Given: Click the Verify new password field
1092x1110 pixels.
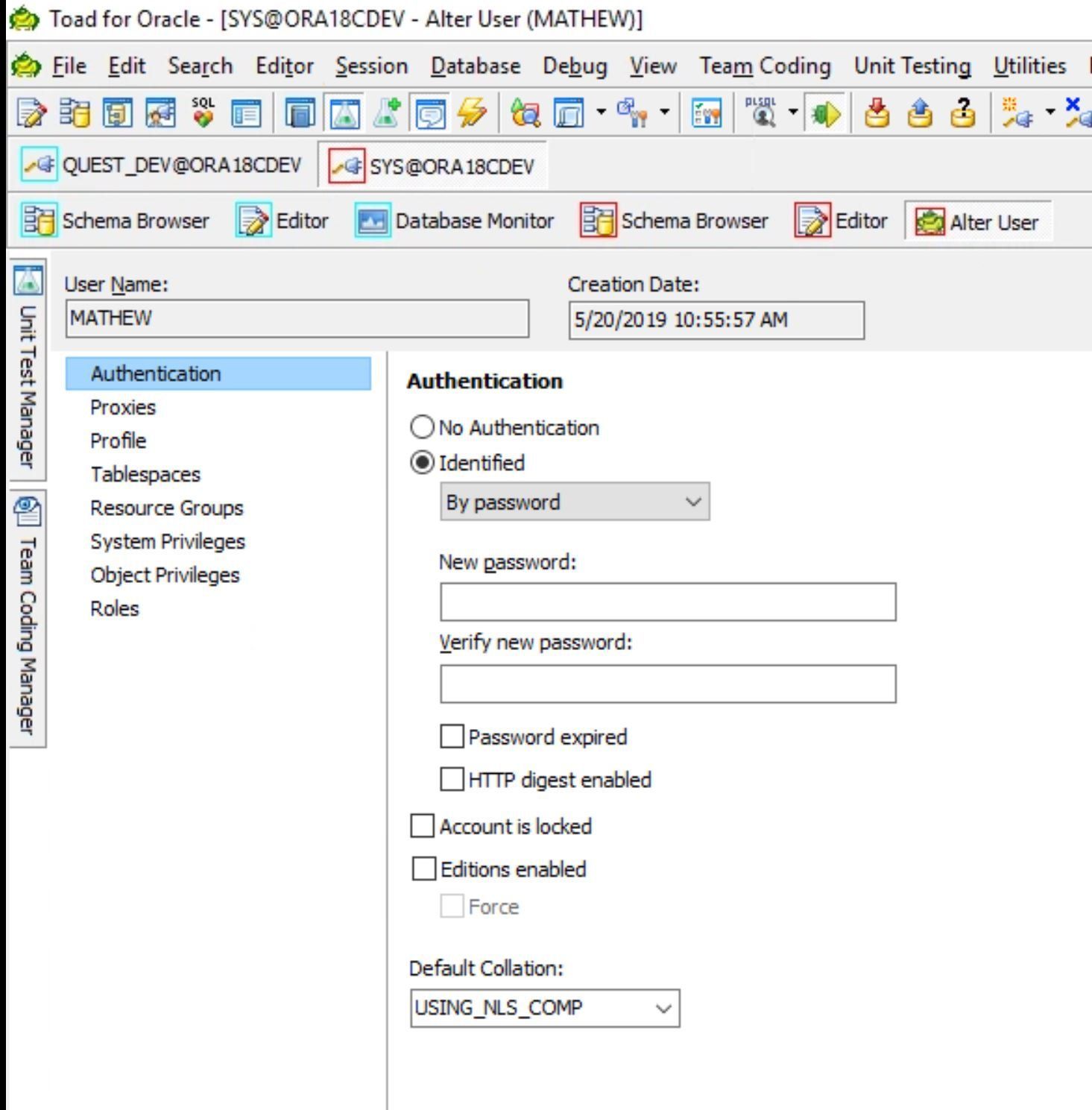Looking at the screenshot, I should (668, 684).
